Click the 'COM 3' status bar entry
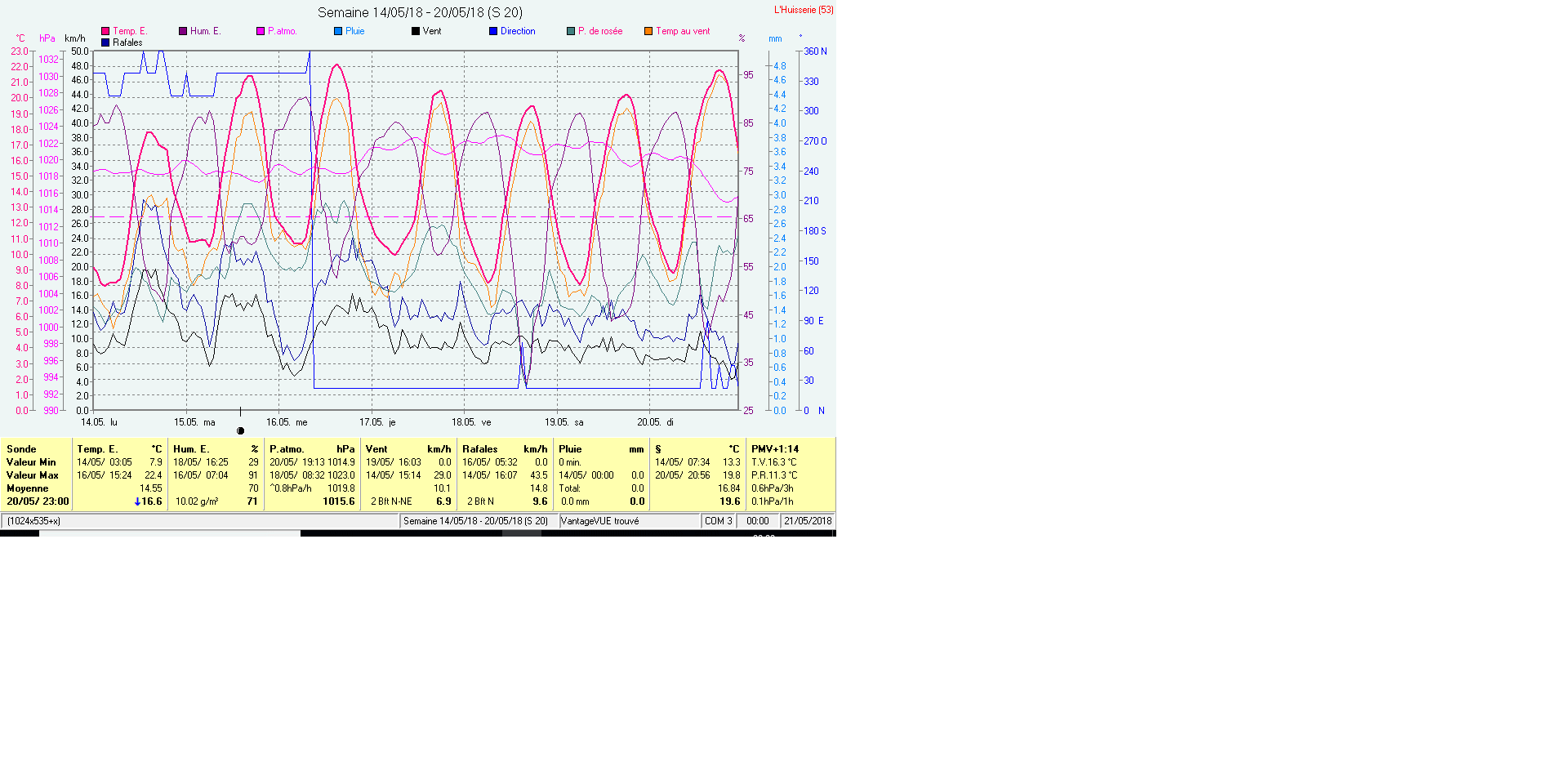Screen dimensions: 1568x762 [x=719, y=521]
